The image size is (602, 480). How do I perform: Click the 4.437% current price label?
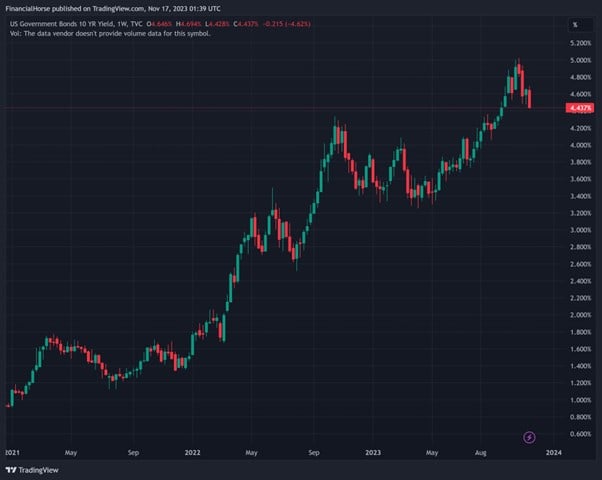click(580, 108)
